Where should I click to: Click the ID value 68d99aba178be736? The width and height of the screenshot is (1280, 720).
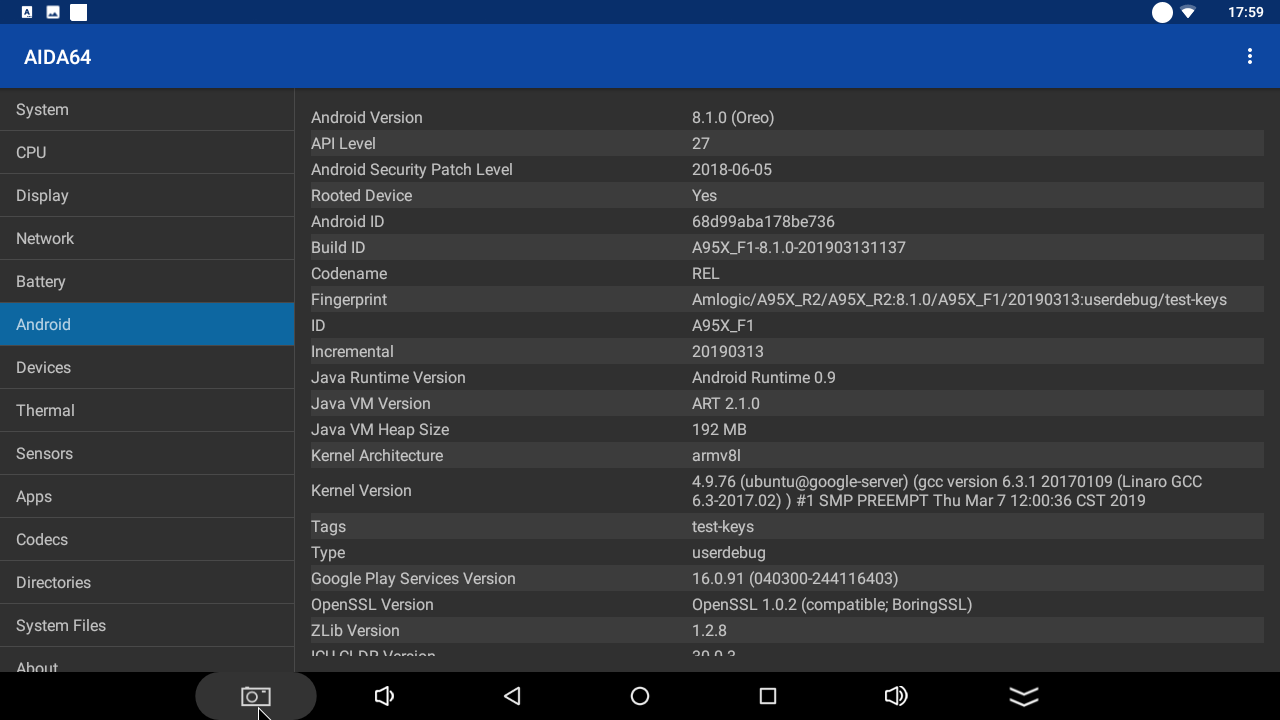coord(763,222)
